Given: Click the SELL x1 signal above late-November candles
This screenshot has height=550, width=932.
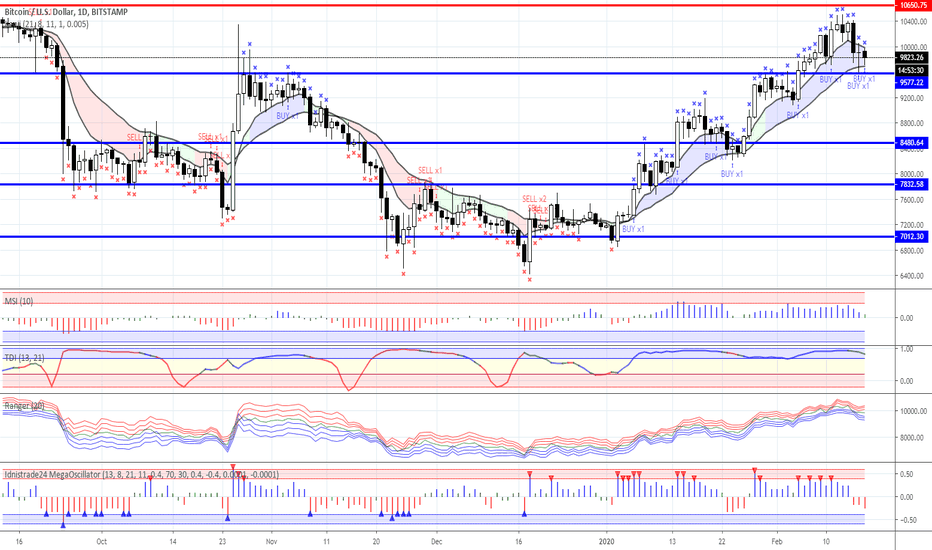Looking at the screenshot, I should 430,171.
